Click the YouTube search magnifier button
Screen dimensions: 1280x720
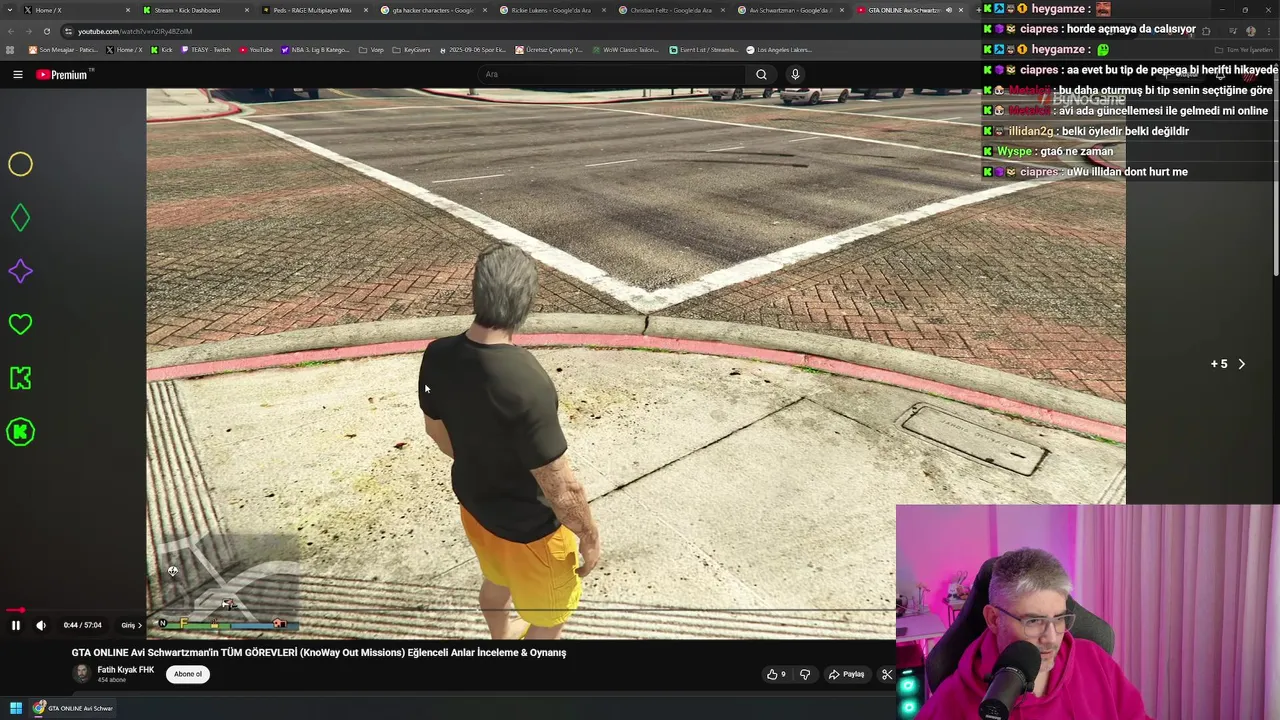pyautogui.click(x=761, y=74)
